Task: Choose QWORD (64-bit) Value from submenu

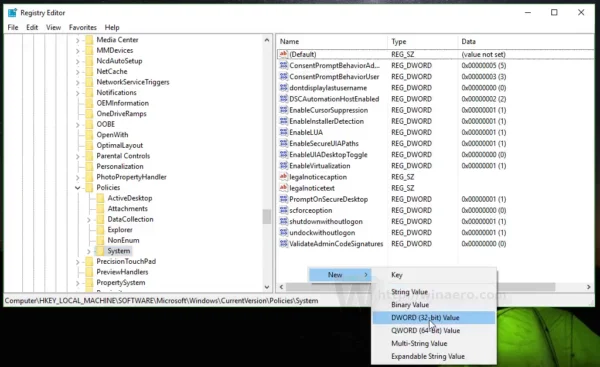Action: coord(434,331)
